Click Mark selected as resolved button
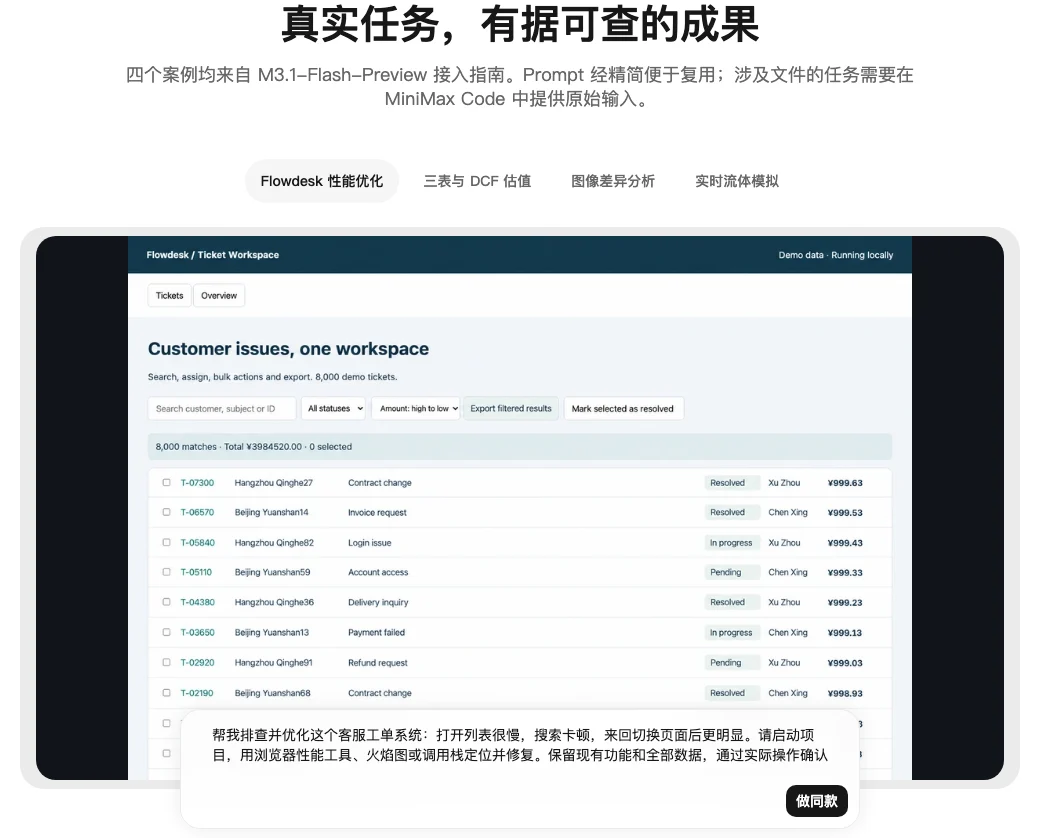 pos(623,409)
